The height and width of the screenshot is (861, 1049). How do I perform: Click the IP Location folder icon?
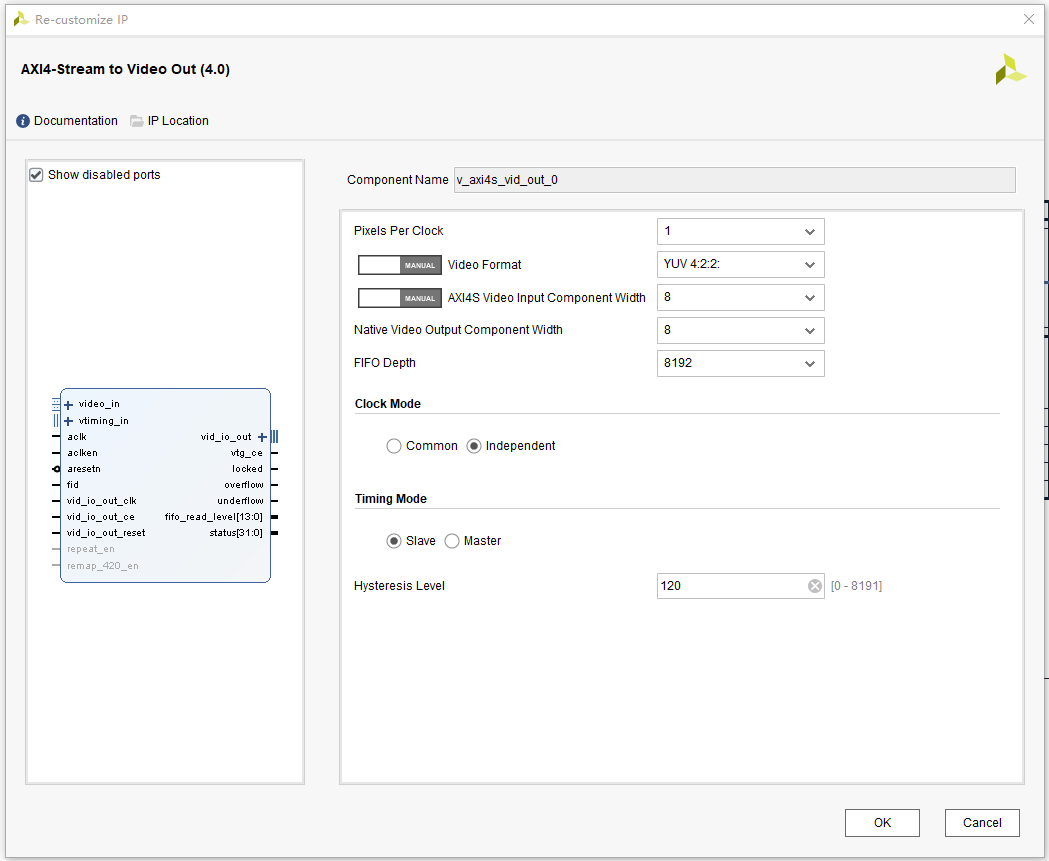pyautogui.click(x=135, y=120)
